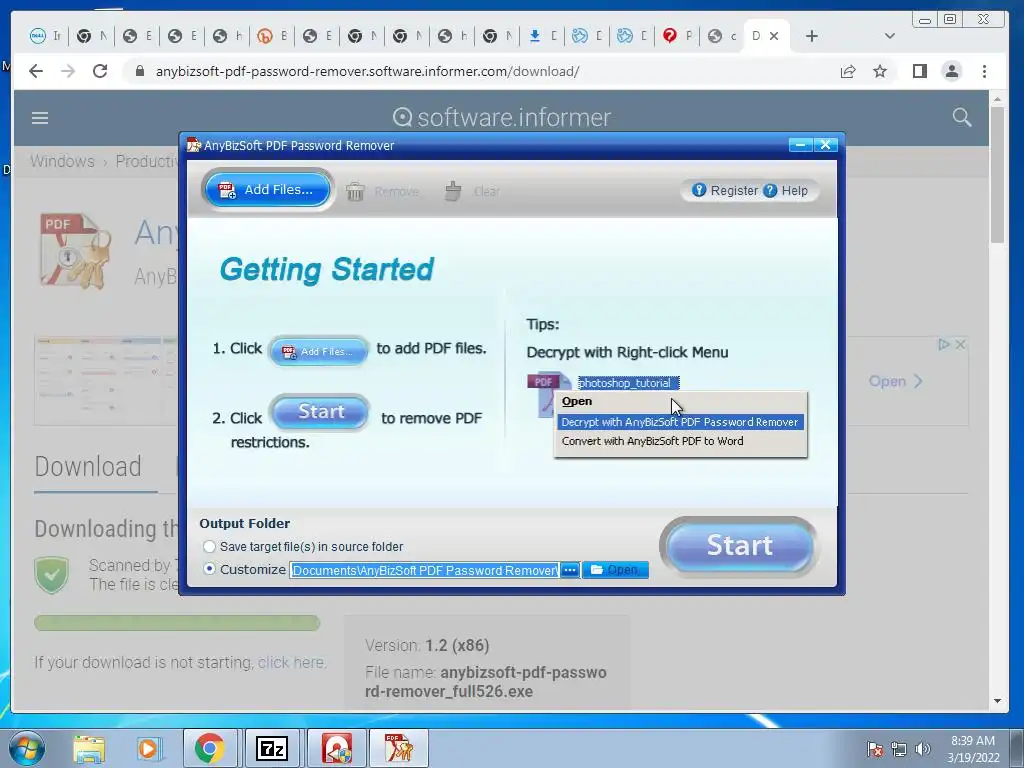Go forward in Chrome browser
The height and width of the screenshot is (768, 1024).
coord(68,71)
